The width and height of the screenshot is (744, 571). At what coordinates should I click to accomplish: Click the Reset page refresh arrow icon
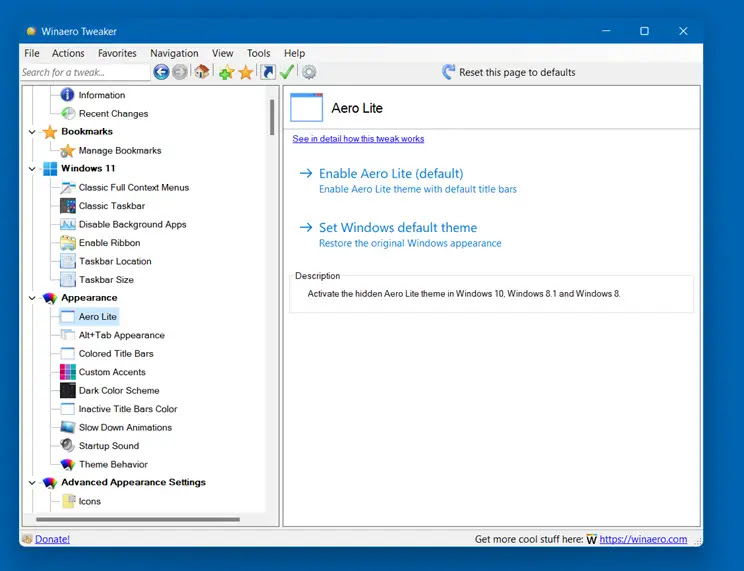(x=448, y=72)
